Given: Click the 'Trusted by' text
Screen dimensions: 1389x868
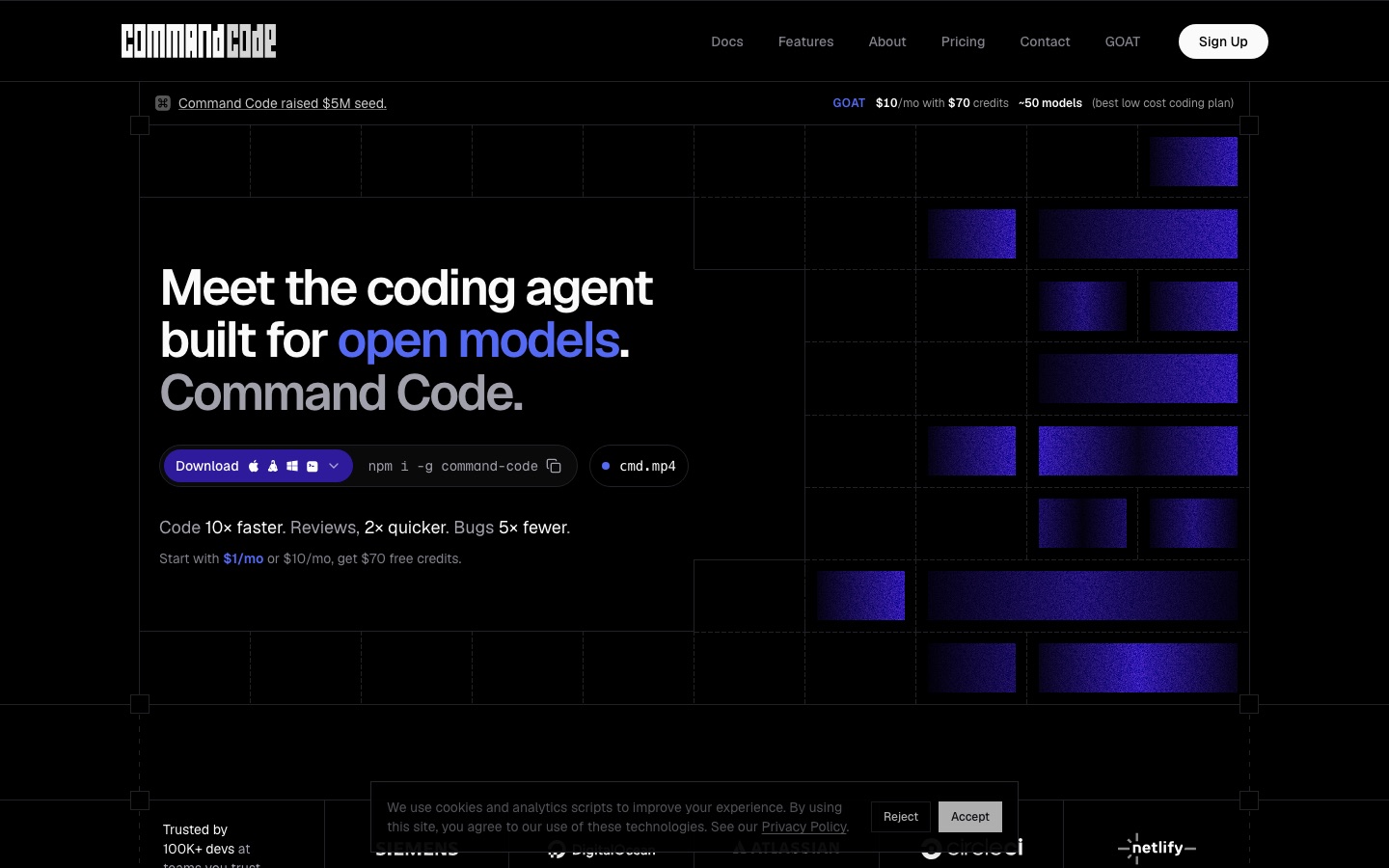Looking at the screenshot, I should pyautogui.click(x=195, y=829).
